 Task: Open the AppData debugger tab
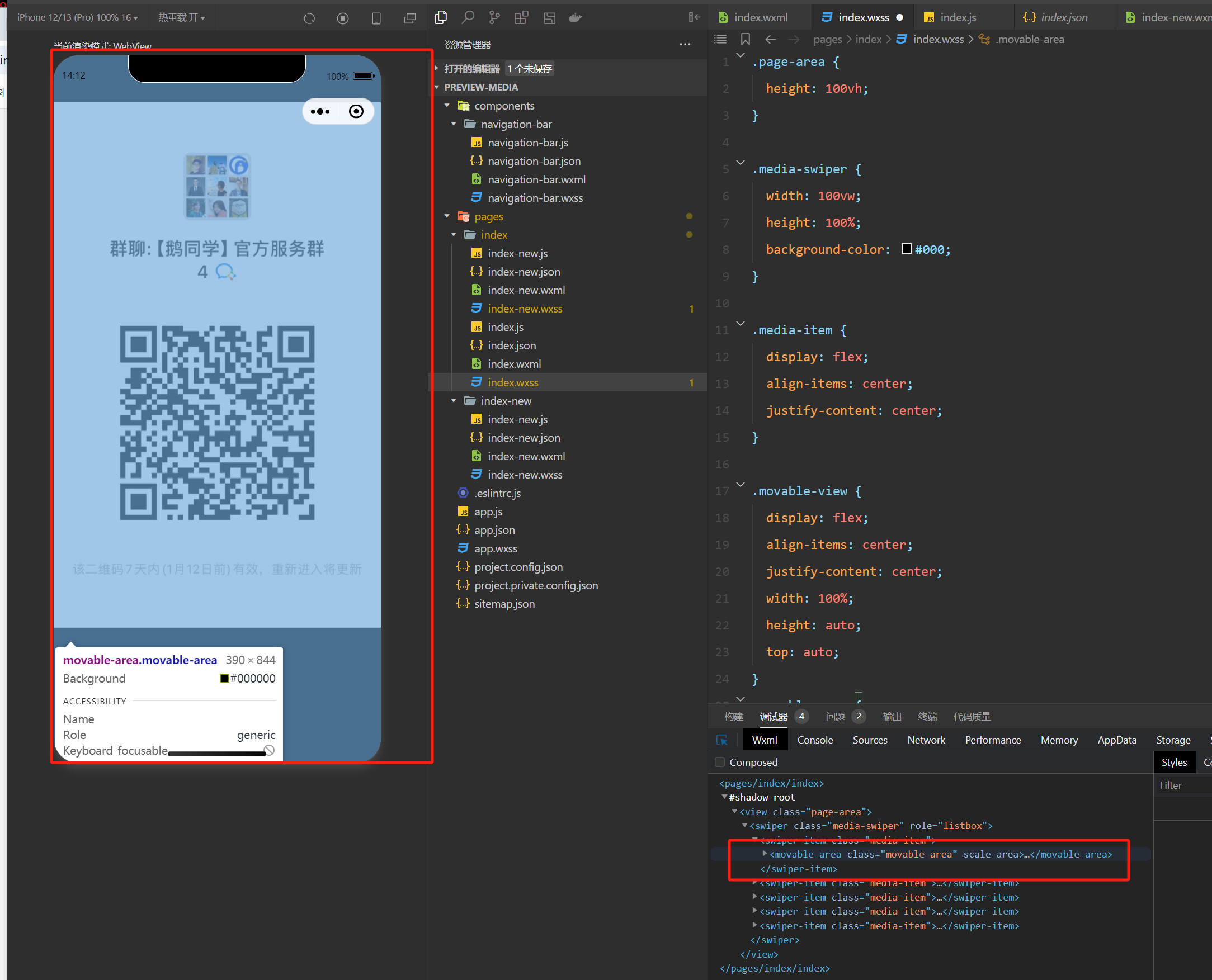[x=1116, y=740]
